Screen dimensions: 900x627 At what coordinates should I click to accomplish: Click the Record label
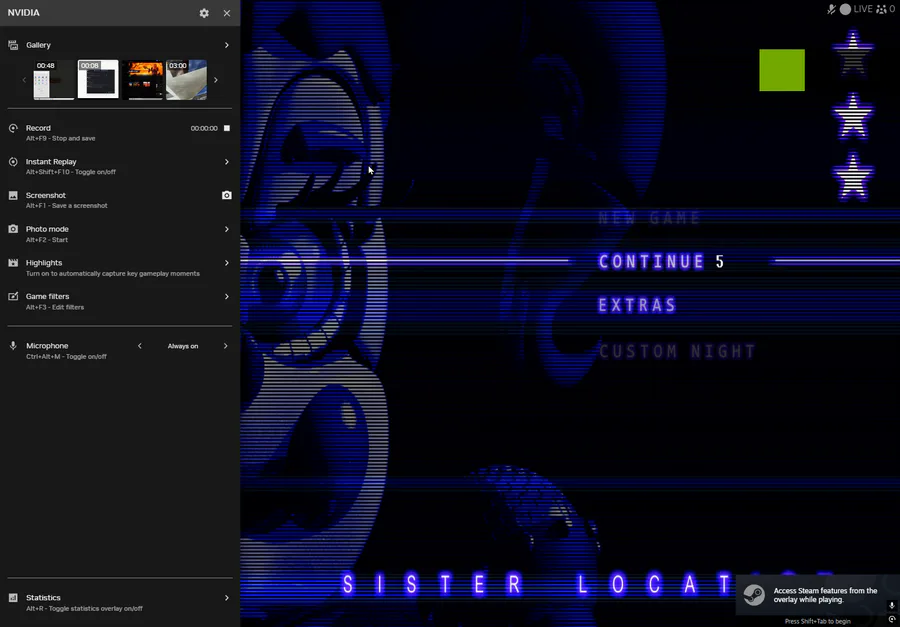pyautogui.click(x=38, y=128)
